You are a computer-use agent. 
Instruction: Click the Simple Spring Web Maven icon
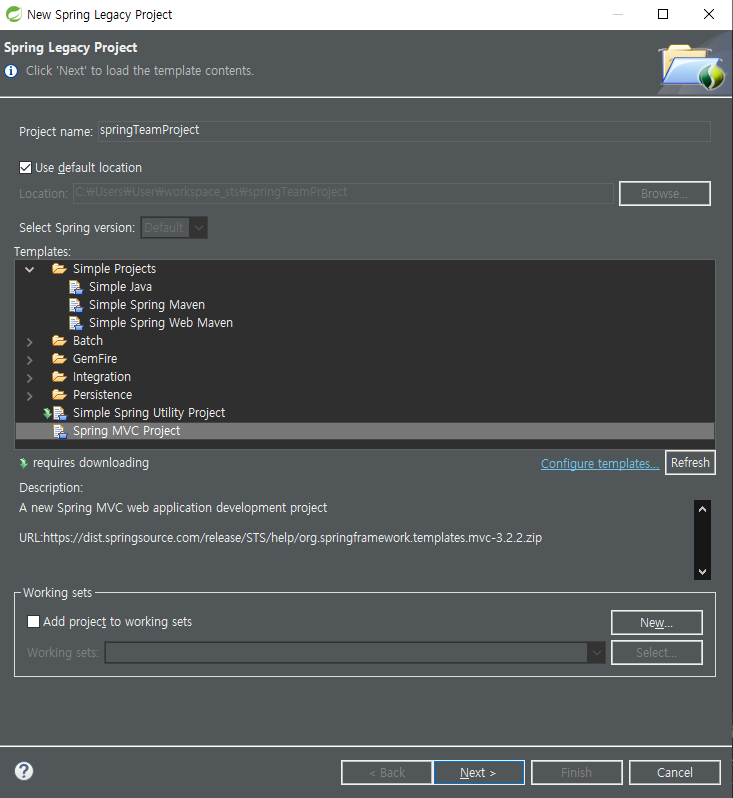(76, 323)
